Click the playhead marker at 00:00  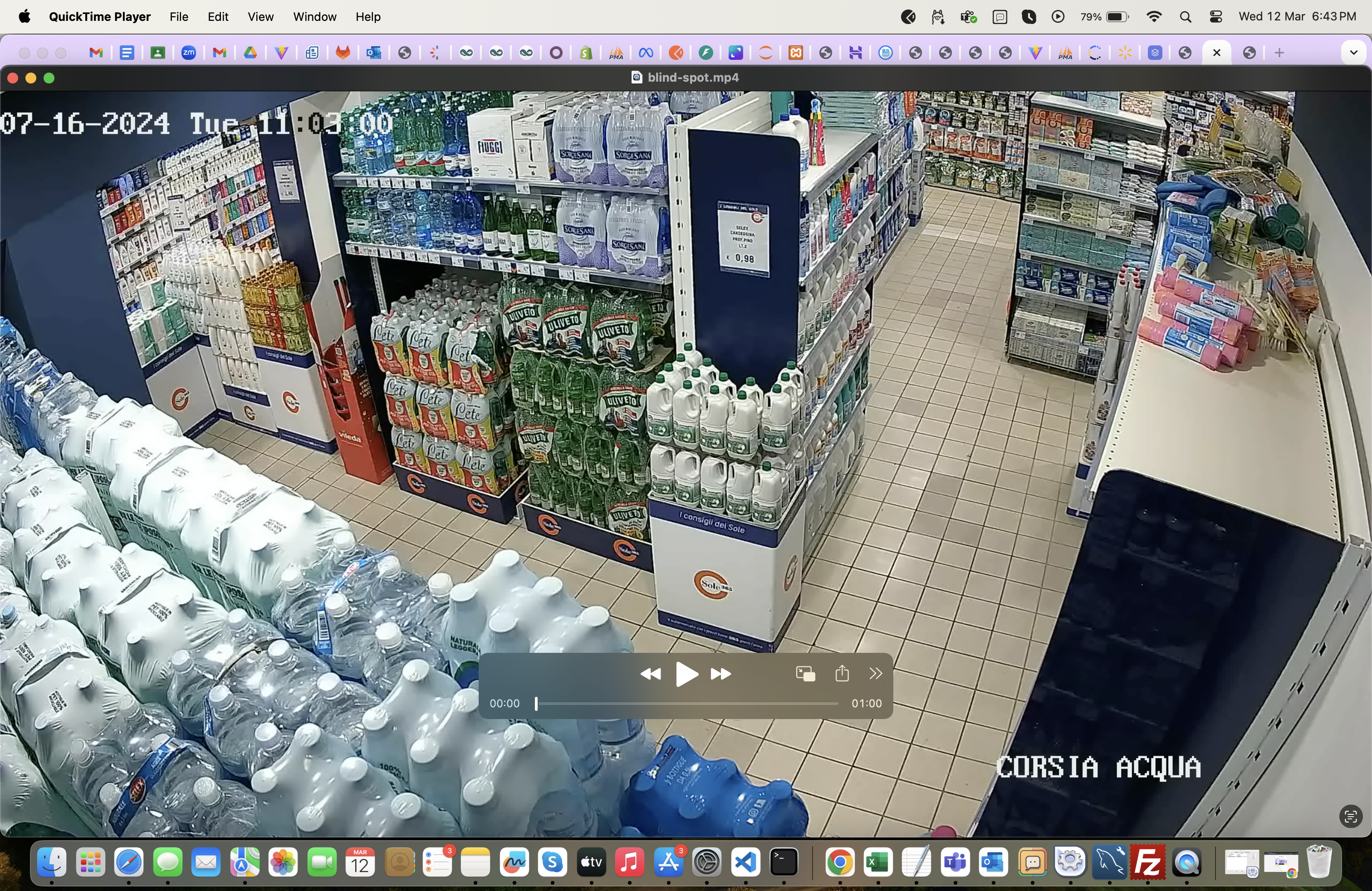point(536,704)
